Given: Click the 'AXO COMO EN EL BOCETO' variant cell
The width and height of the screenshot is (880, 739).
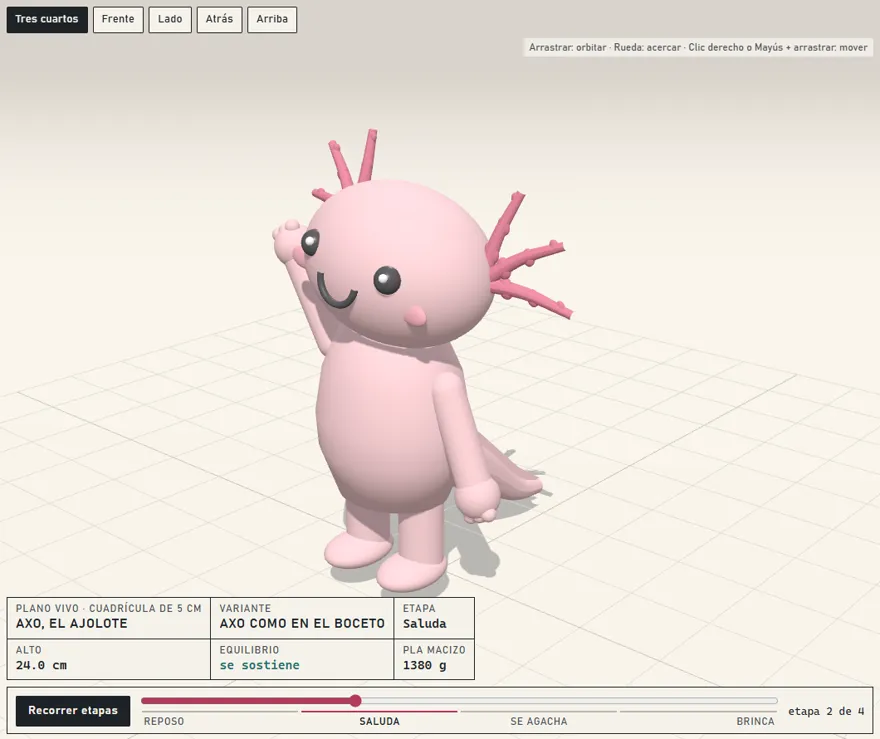Looking at the screenshot, I should point(302,618).
